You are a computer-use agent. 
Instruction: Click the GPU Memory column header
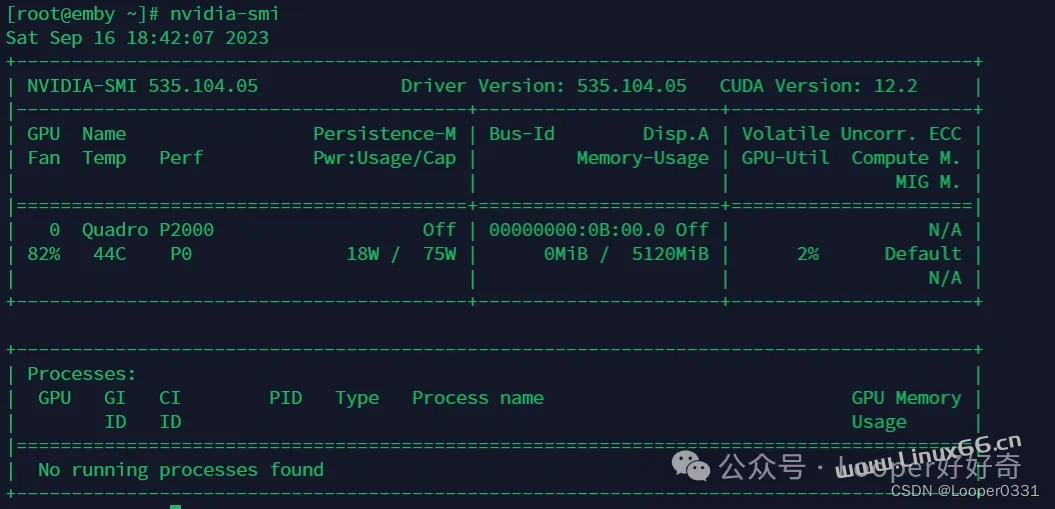tap(906, 397)
